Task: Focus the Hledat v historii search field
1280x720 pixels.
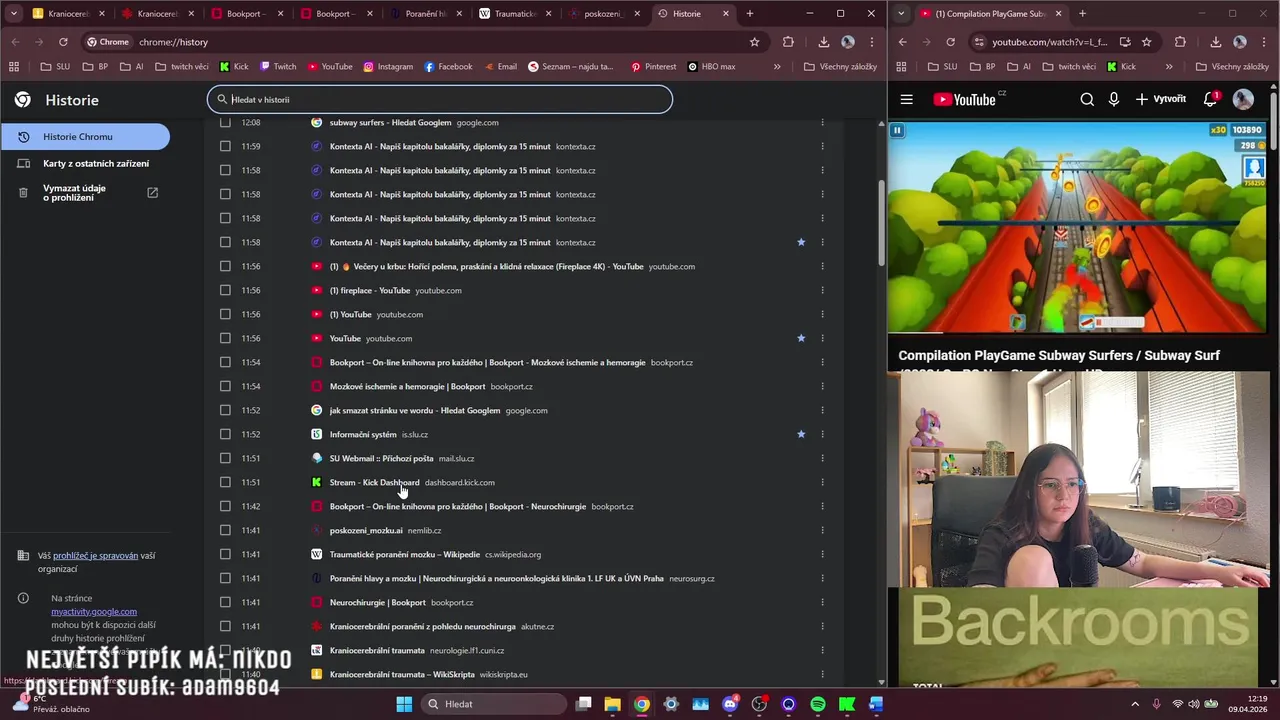Action: pyautogui.click(x=440, y=99)
